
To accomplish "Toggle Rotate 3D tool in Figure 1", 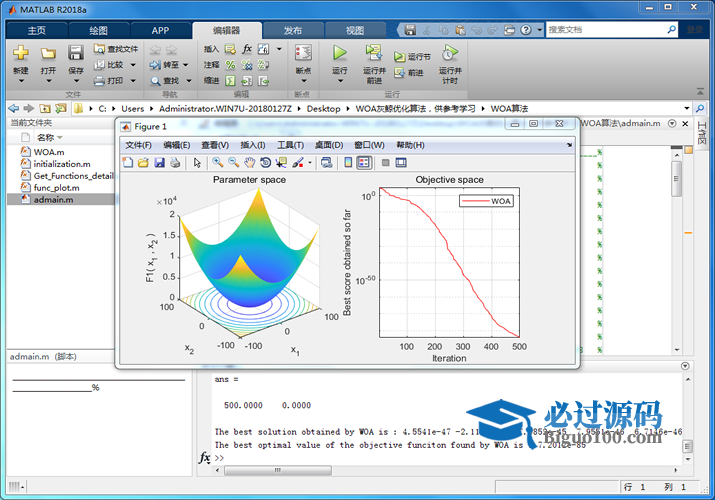I will (x=265, y=163).
